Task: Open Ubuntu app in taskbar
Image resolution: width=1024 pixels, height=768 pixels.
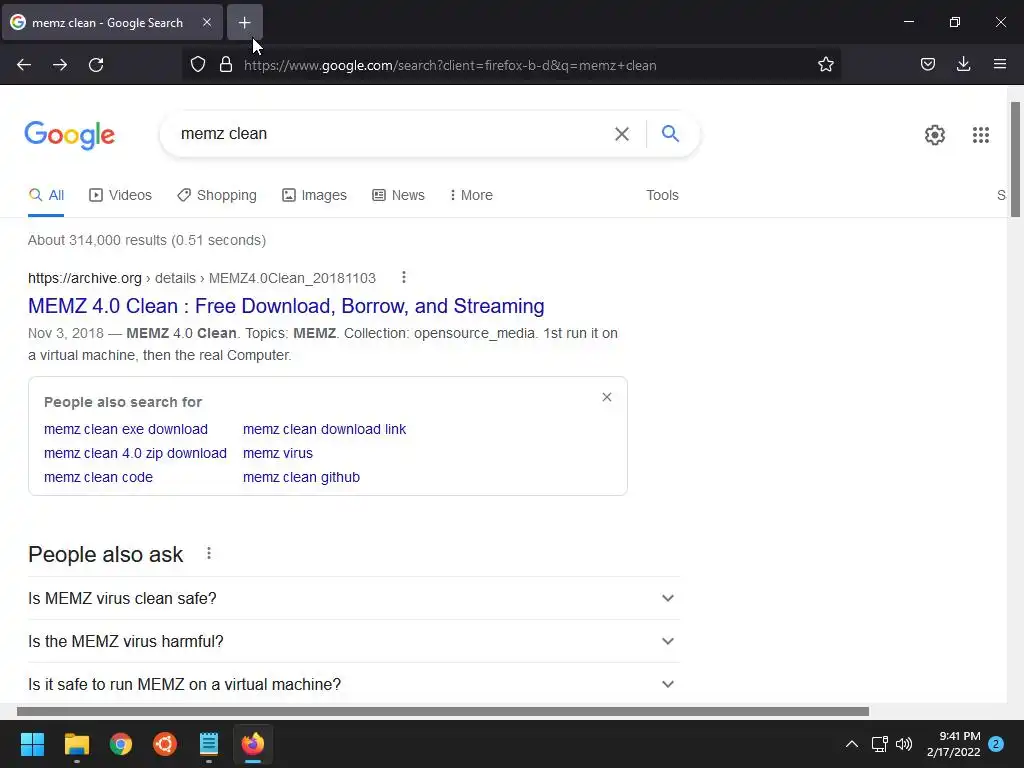Action: (x=165, y=744)
